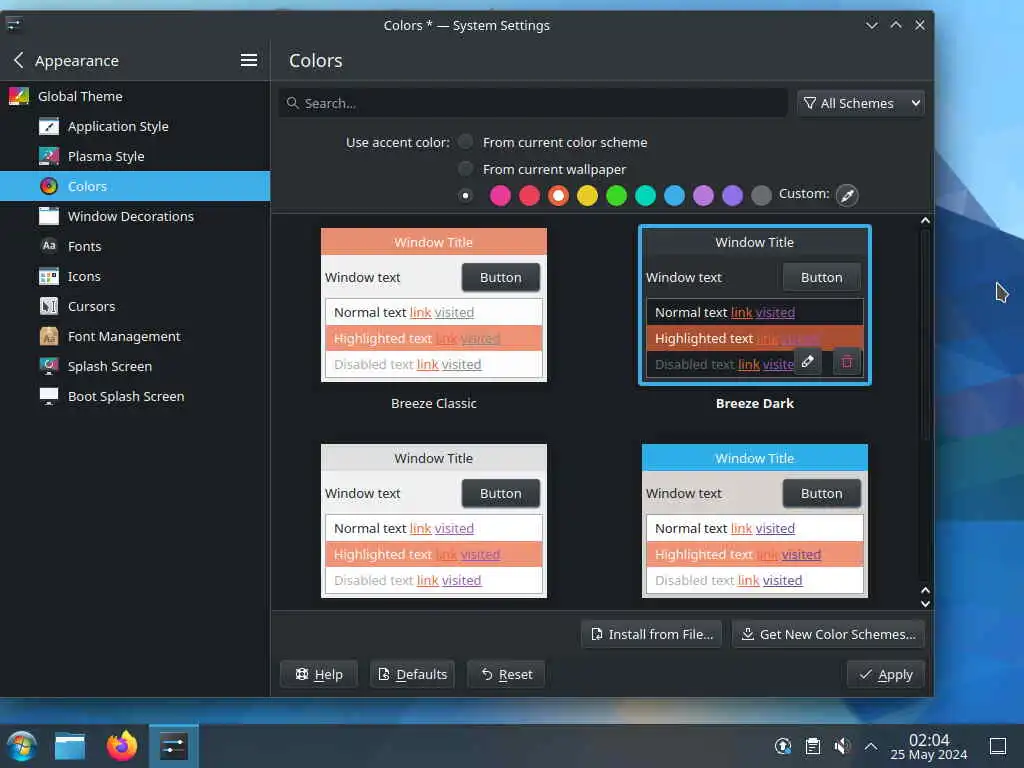Click the Plasma Style icon
Viewport: 1024px width, 768px height.
[x=49, y=156]
